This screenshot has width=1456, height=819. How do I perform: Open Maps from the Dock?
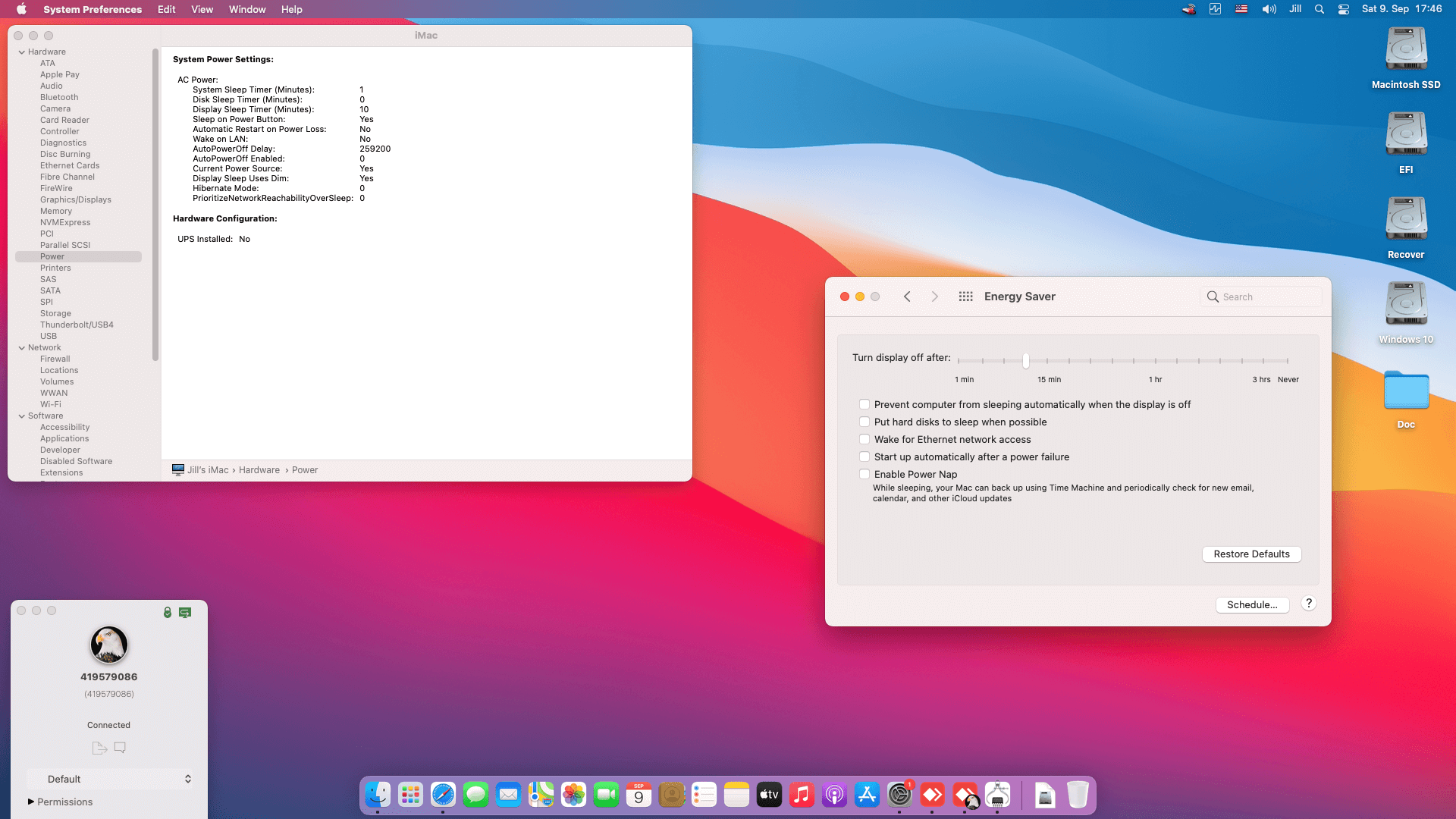point(541,795)
